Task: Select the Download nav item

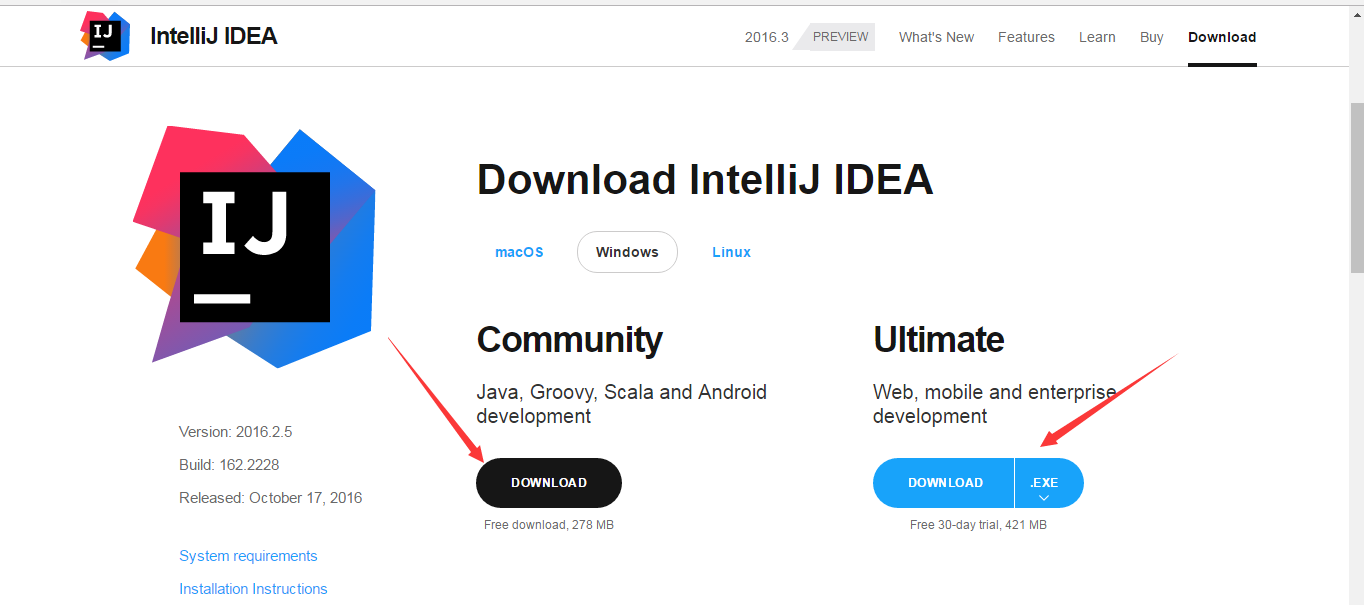Action: point(1222,37)
